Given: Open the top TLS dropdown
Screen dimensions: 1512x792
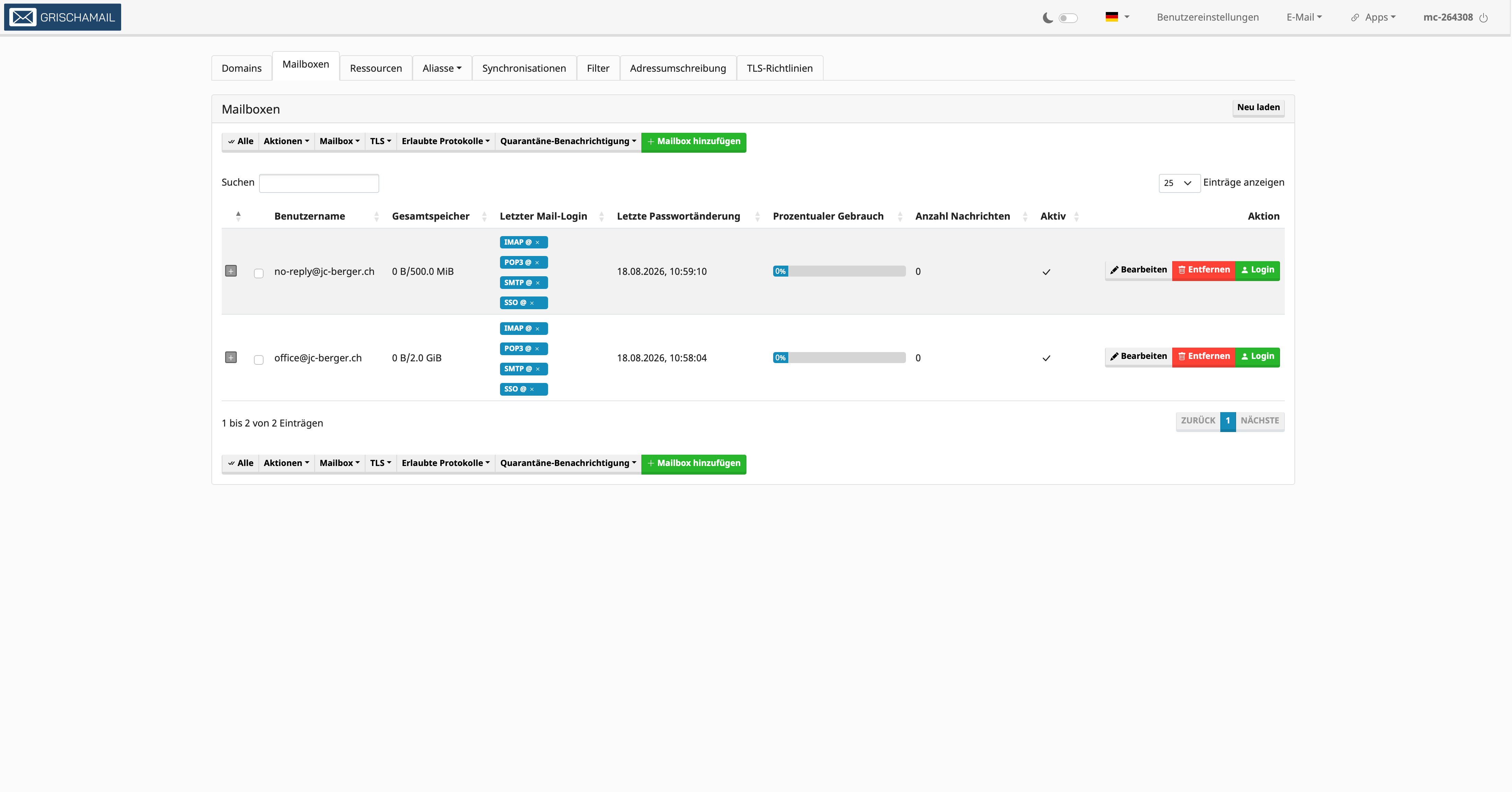Looking at the screenshot, I should pos(381,141).
